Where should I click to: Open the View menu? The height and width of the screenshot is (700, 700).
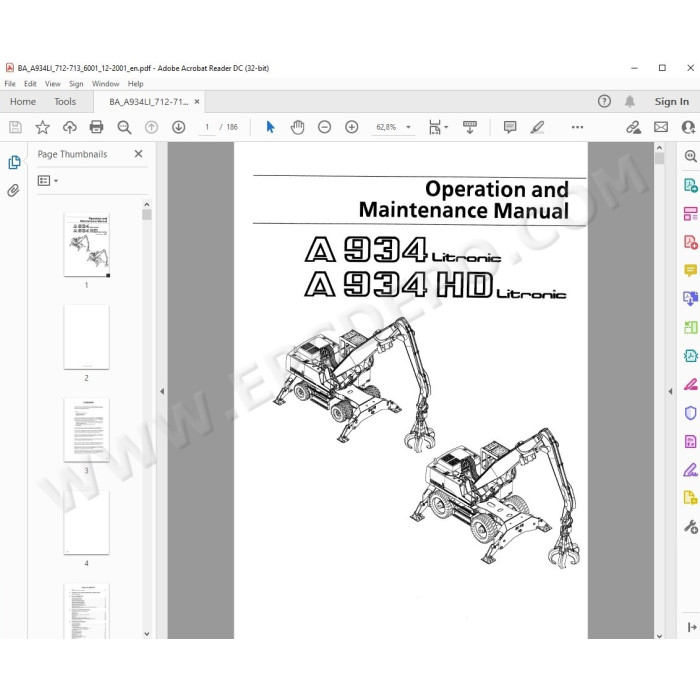pyautogui.click(x=53, y=83)
